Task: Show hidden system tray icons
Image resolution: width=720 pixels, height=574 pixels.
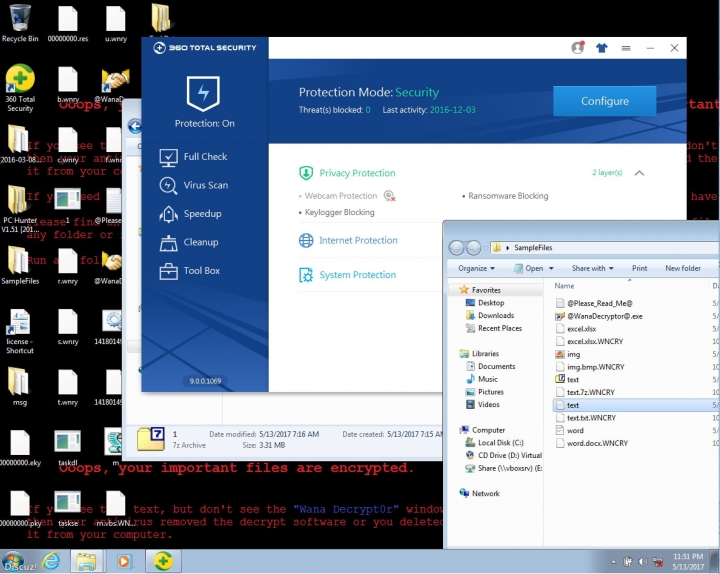Action: [x=613, y=563]
